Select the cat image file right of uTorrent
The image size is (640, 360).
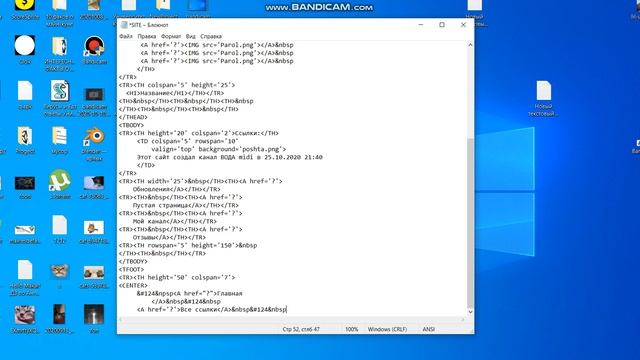[94, 182]
